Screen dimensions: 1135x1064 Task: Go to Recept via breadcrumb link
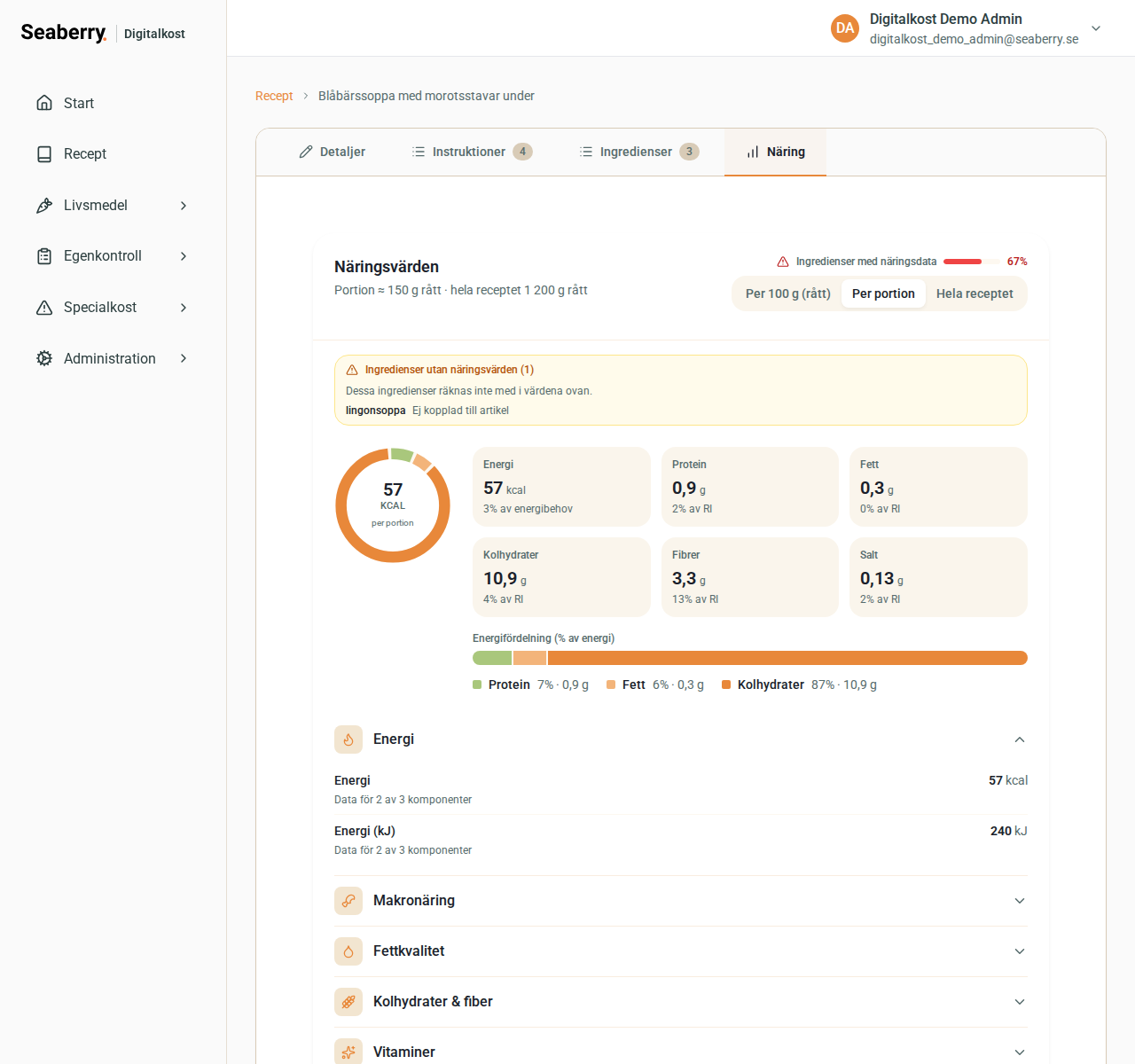274,96
